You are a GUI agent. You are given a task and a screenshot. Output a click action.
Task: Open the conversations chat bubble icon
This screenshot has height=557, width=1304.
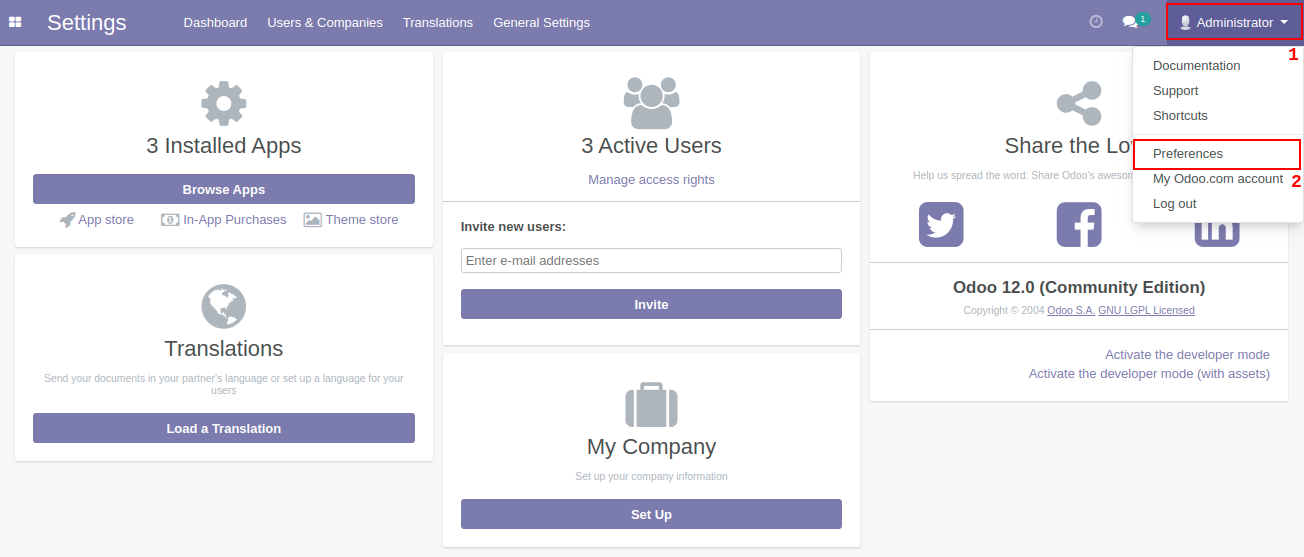[1130, 22]
